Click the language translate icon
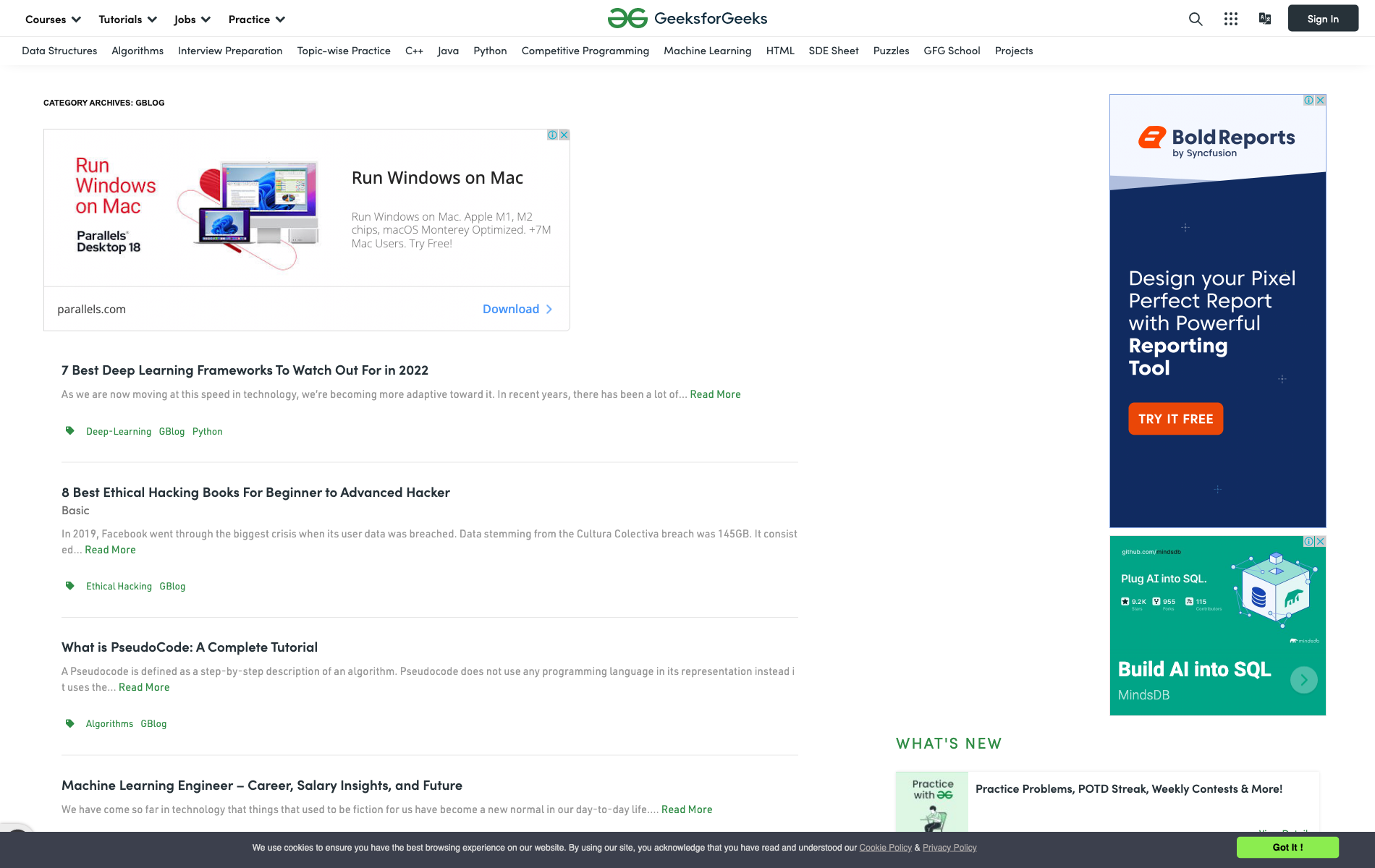 1265,19
